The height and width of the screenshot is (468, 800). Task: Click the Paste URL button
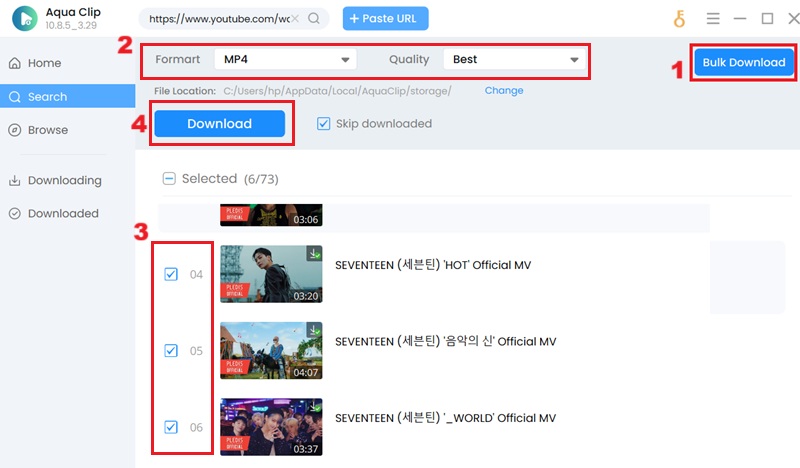click(x=385, y=18)
